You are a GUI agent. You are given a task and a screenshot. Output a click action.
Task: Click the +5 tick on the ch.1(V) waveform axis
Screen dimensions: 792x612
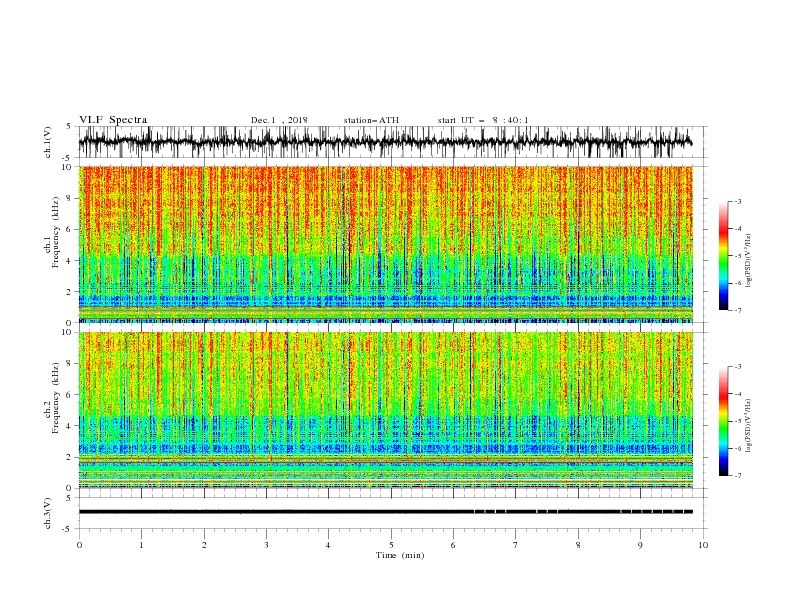point(69,127)
